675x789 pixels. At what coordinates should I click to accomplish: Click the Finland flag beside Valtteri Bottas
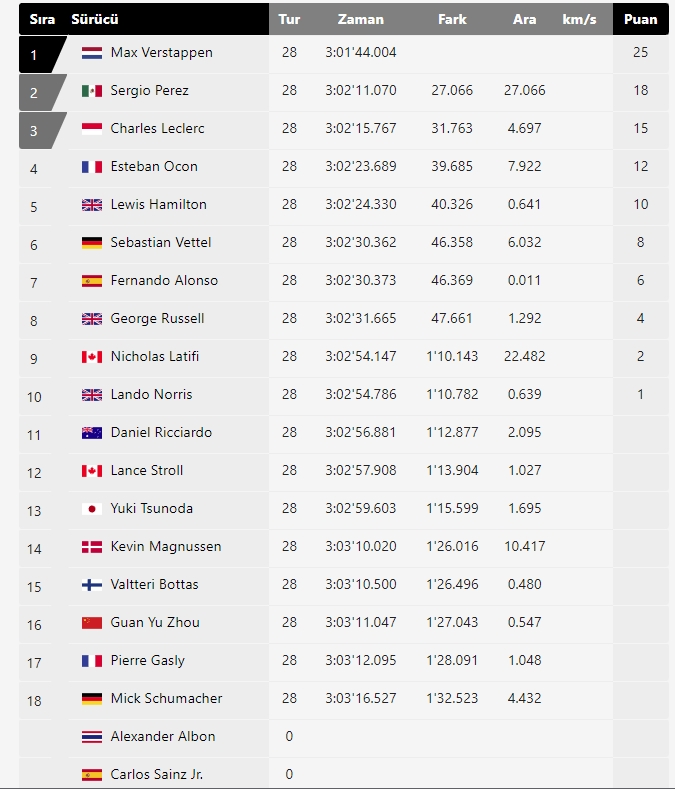92,585
